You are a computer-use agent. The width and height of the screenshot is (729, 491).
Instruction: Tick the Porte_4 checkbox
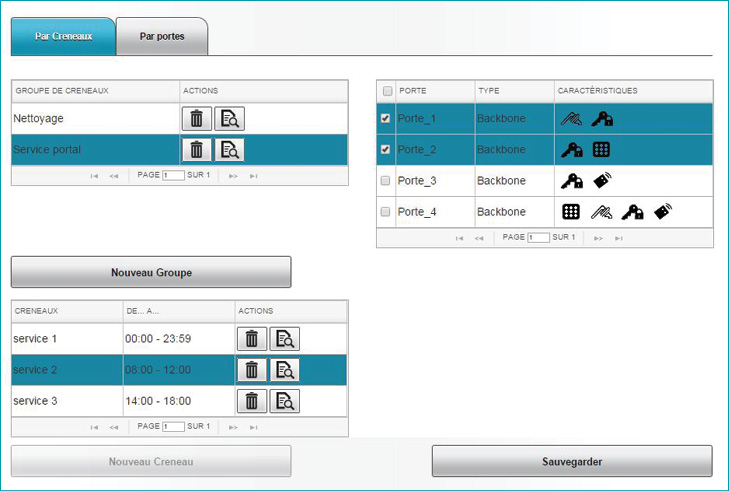[386, 212]
